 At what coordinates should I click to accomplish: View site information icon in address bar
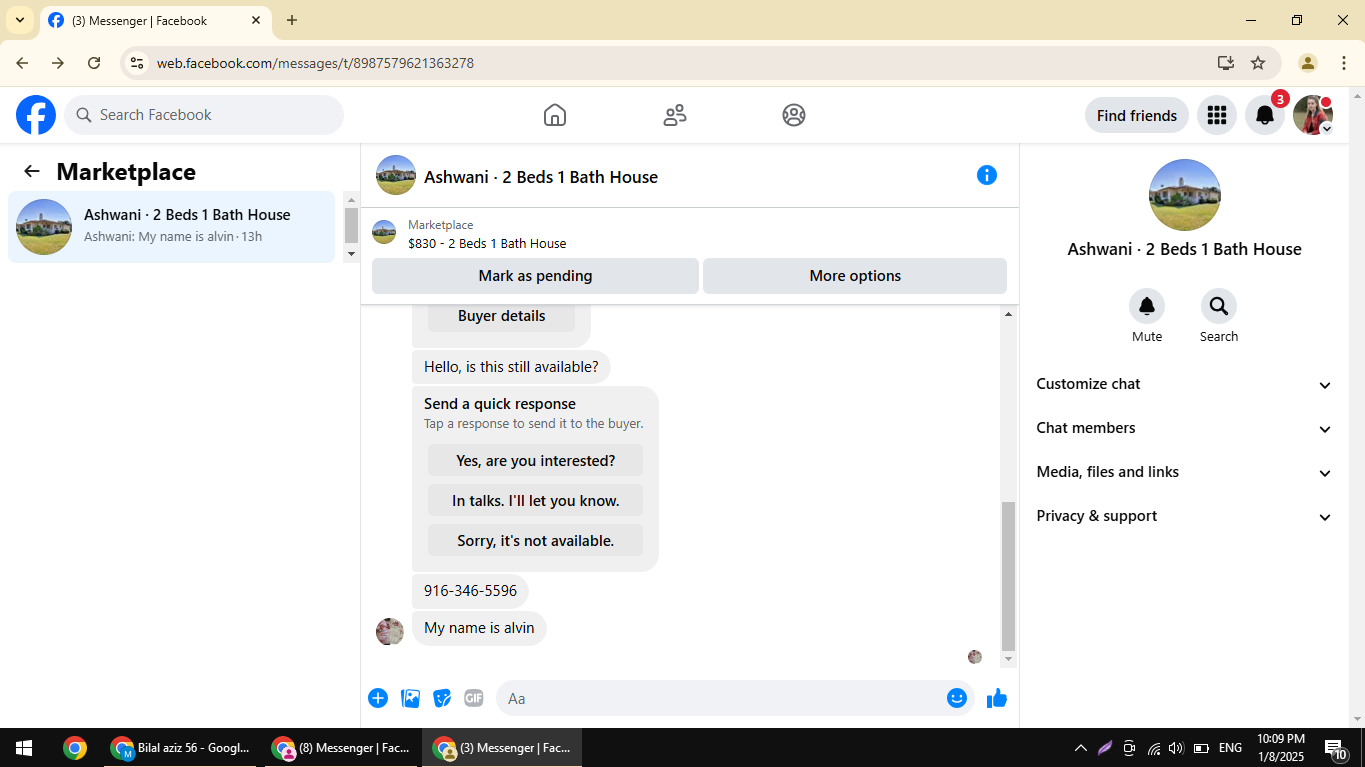tap(137, 63)
